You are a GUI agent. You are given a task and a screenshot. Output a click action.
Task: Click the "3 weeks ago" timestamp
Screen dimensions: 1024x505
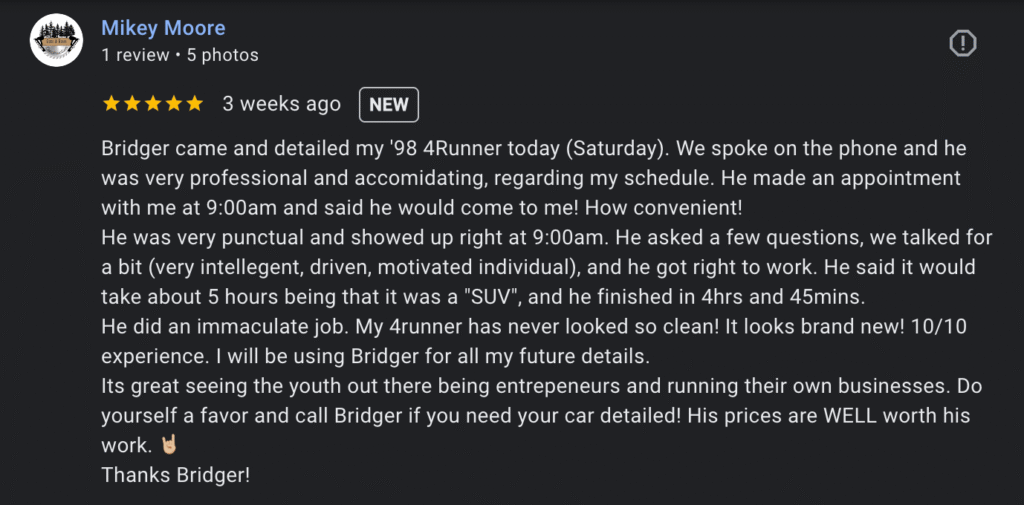pos(281,104)
